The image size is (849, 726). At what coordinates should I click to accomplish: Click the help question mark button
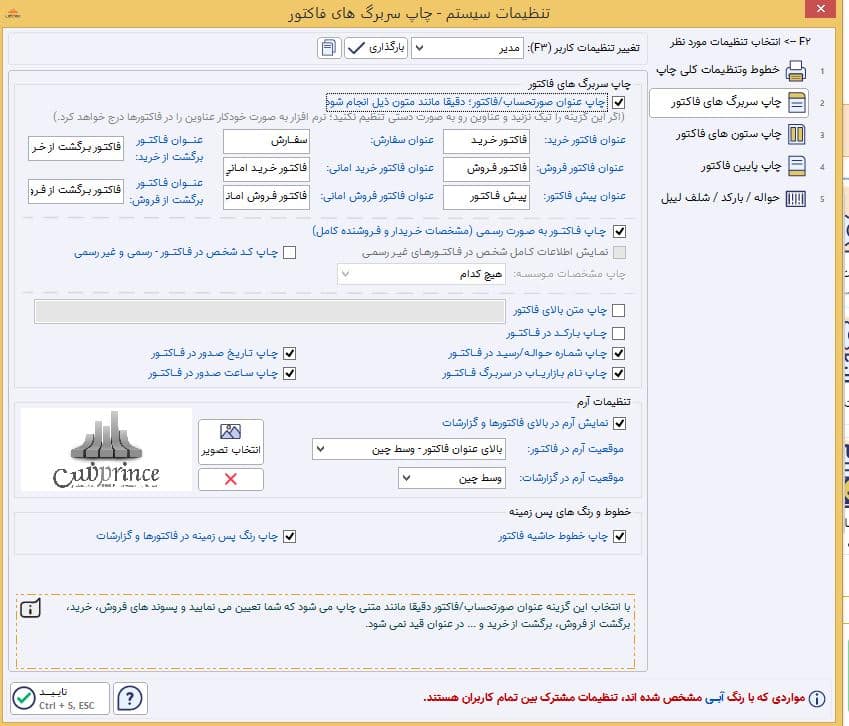(130, 698)
